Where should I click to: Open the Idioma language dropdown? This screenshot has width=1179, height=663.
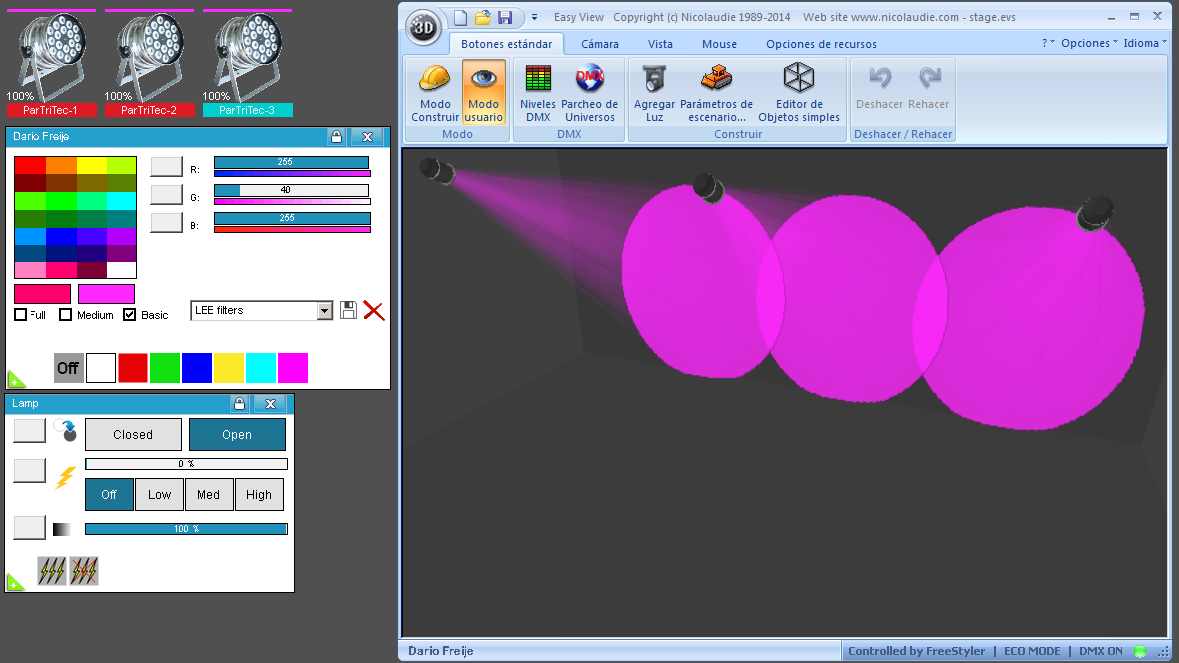coord(1145,43)
